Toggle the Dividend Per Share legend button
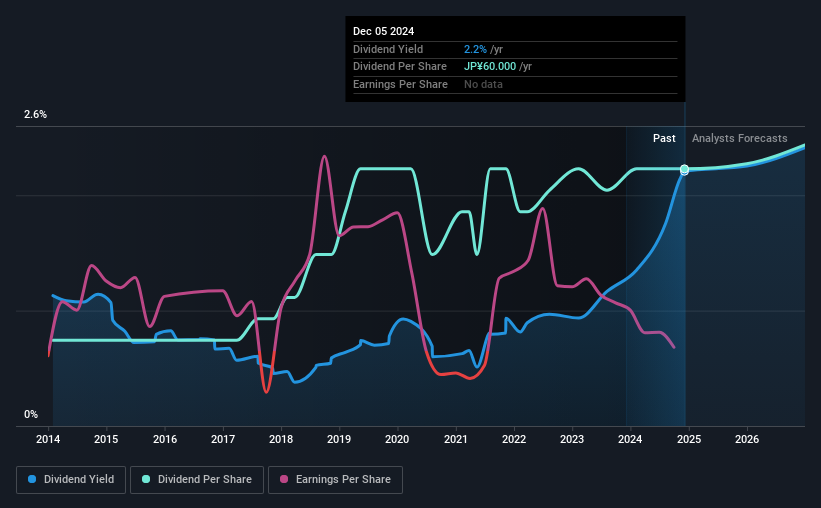Image resolution: width=821 pixels, height=508 pixels. tap(197, 480)
